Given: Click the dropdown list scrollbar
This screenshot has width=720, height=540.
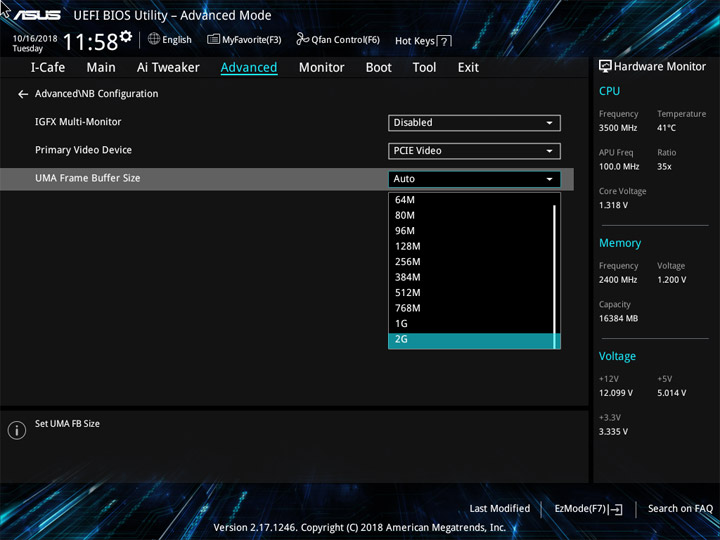Looking at the screenshot, I should (555, 276).
